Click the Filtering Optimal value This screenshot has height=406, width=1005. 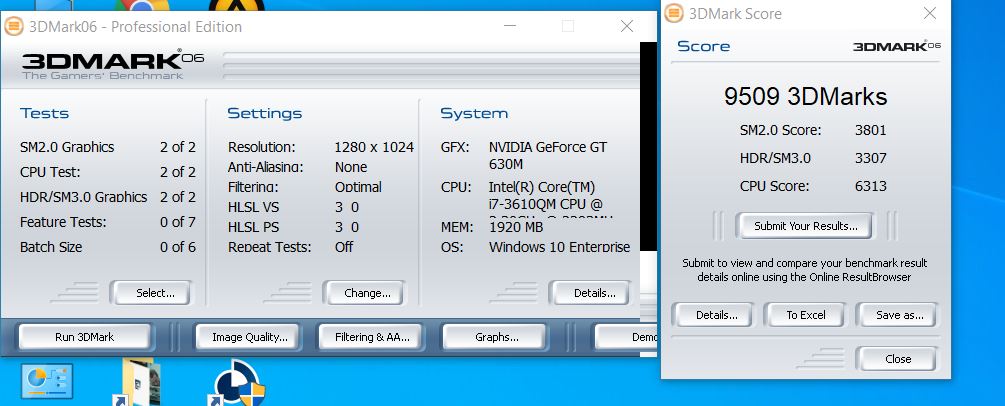pyautogui.click(x=358, y=187)
